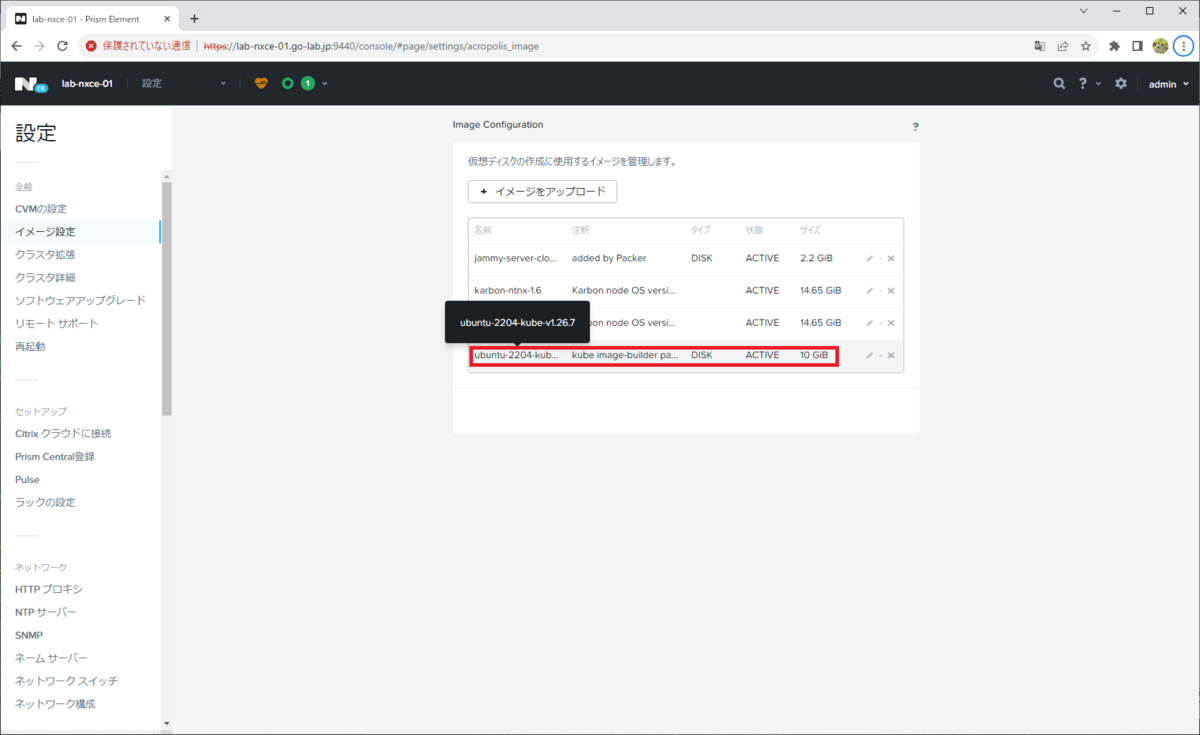Open the search magnifier in the header
Image resolution: width=1200 pixels, height=735 pixels.
(1059, 84)
